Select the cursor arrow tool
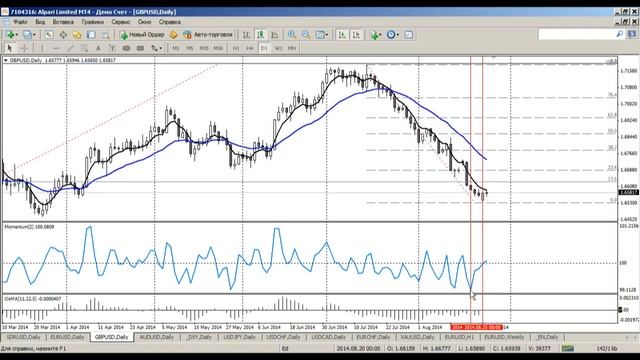This screenshot has height=360, width=640. [10, 48]
